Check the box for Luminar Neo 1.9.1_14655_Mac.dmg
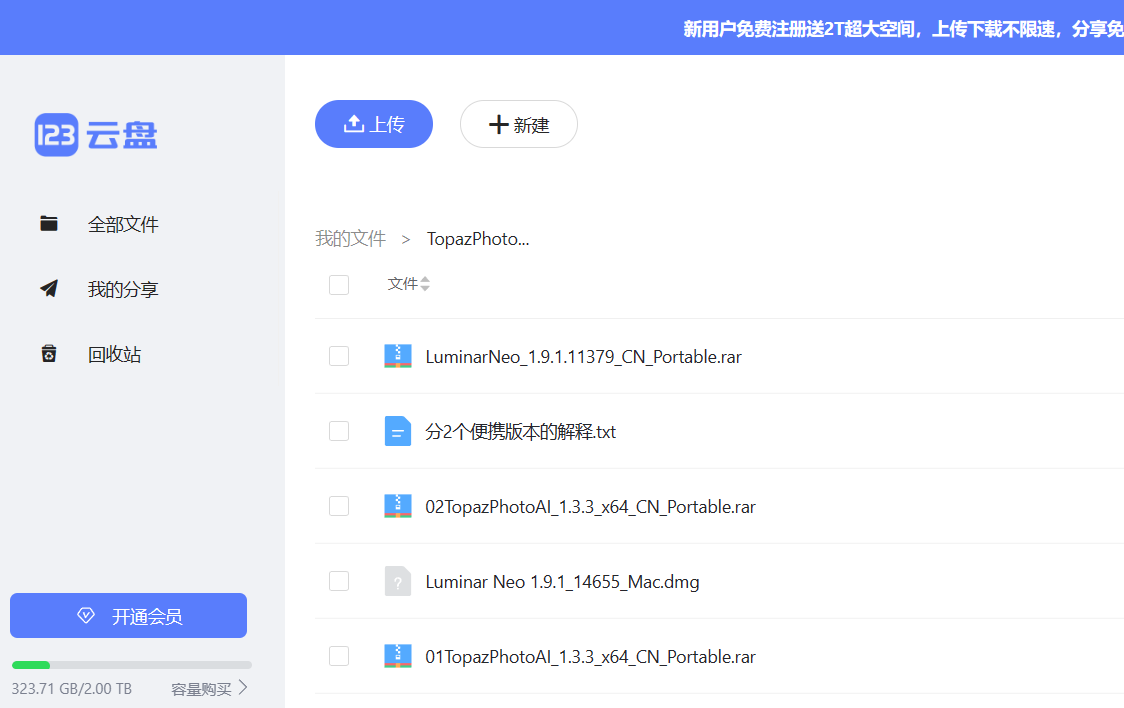The width and height of the screenshot is (1124, 708). point(339,581)
